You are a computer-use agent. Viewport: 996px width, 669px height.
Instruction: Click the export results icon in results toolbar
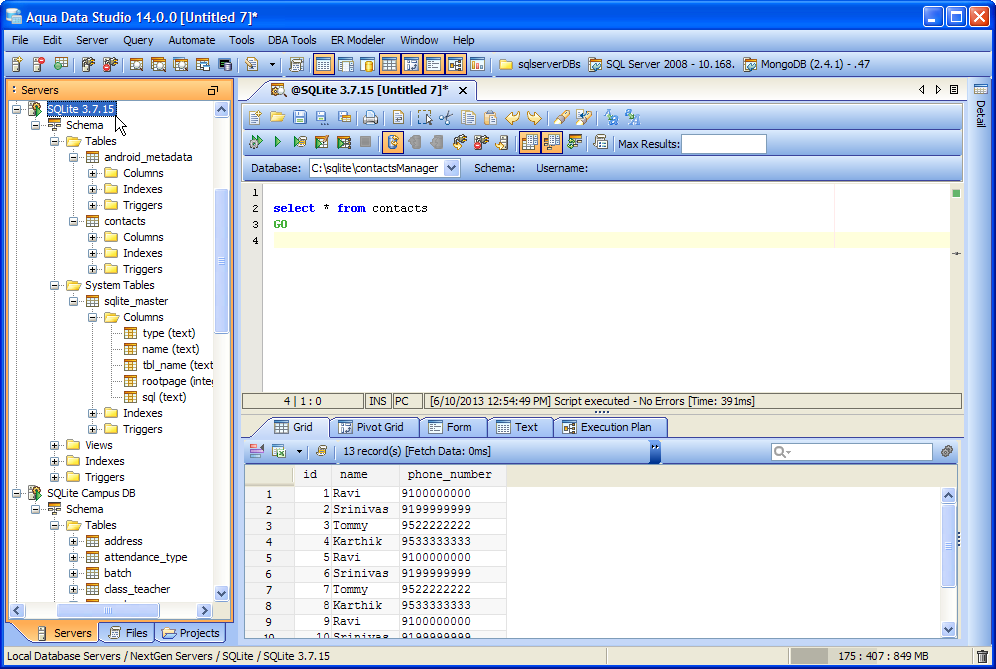[279, 451]
